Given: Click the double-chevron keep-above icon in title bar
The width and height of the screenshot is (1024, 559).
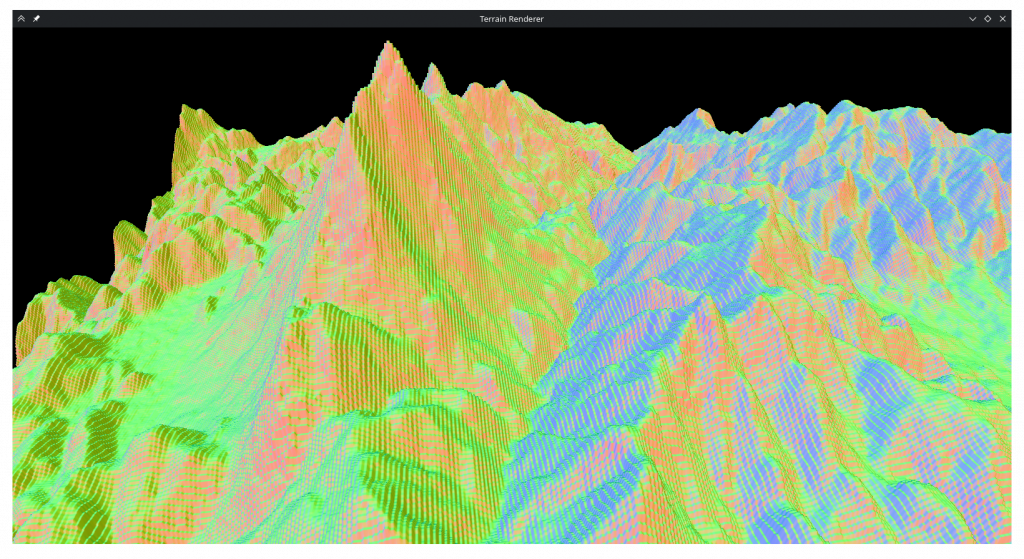Looking at the screenshot, I should pyautogui.click(x=21, y=18).
